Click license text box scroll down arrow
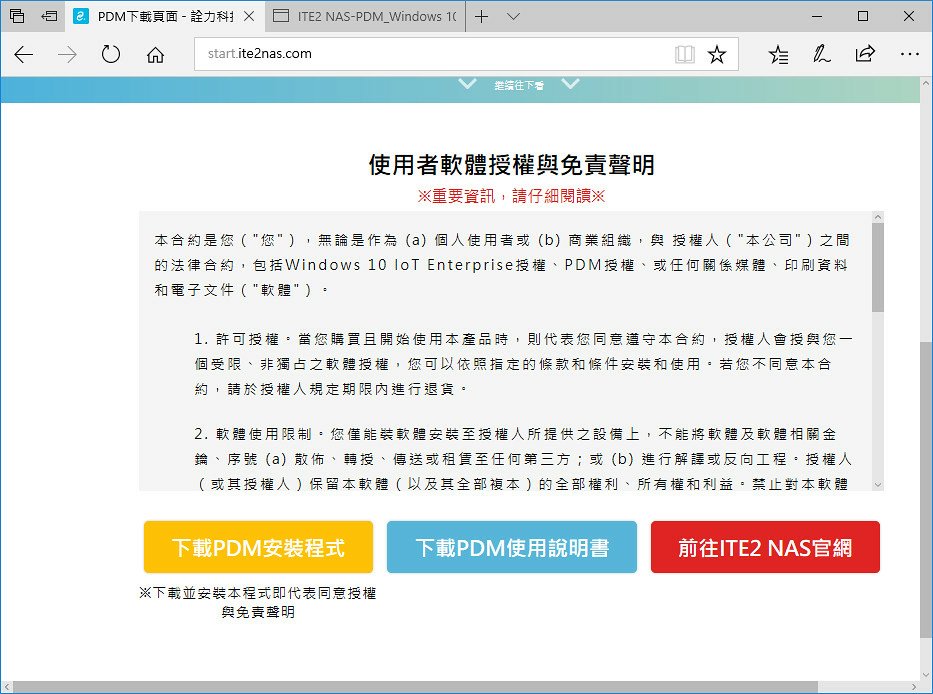 878,485
